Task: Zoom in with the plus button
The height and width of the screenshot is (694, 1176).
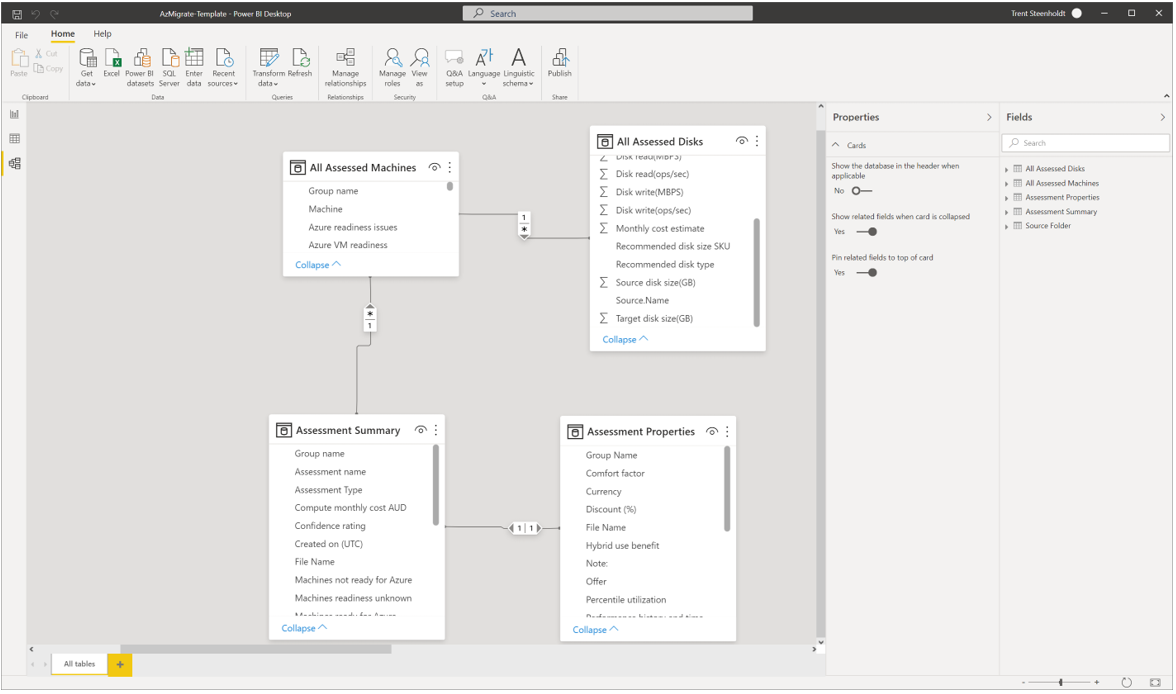Action: 1096,682
